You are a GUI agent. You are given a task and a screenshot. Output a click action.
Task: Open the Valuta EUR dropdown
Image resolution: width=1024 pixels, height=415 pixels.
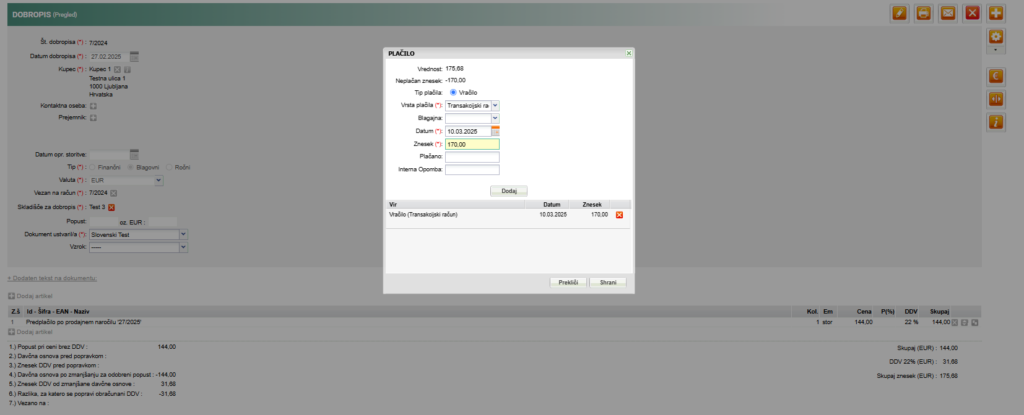159,180
